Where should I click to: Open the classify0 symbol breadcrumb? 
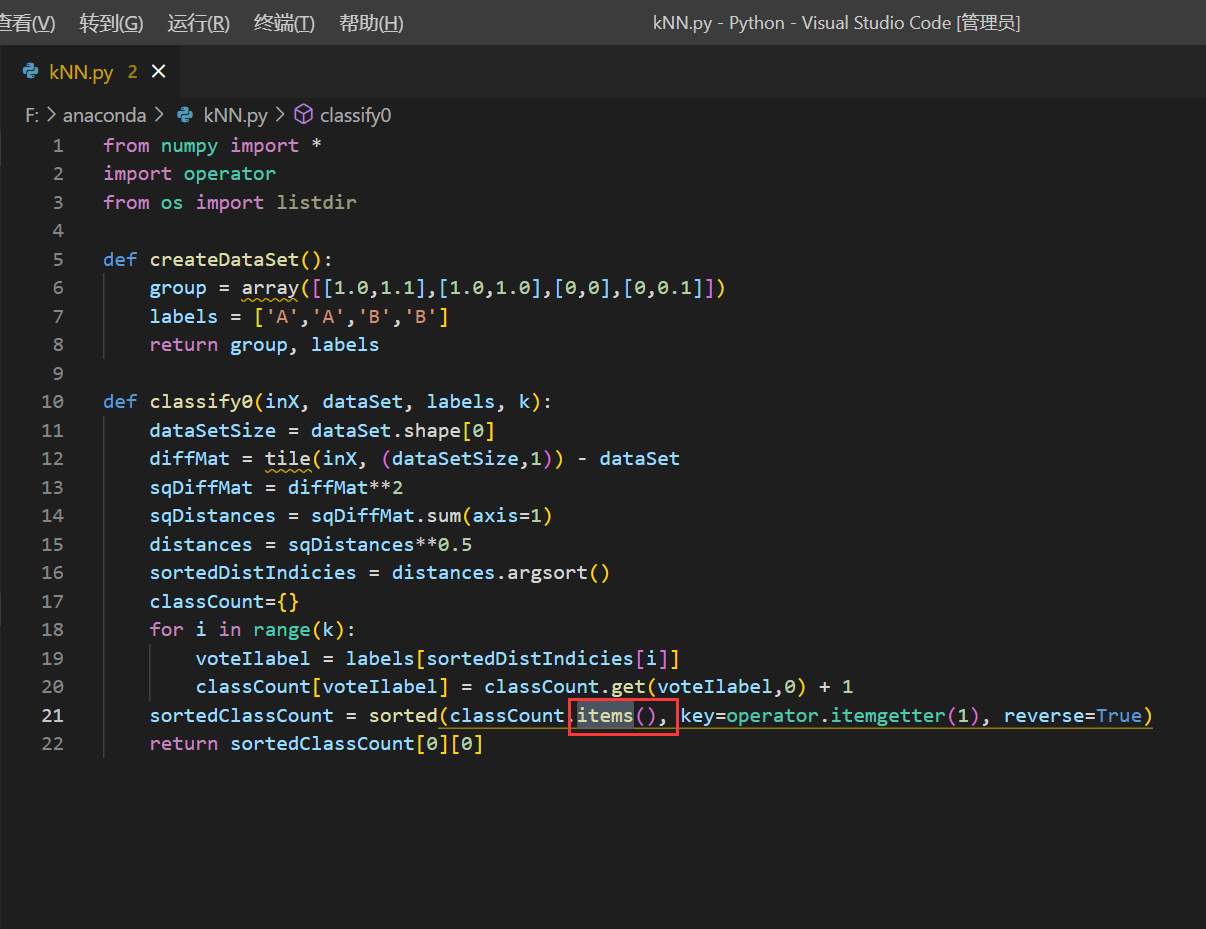point(355,115)
